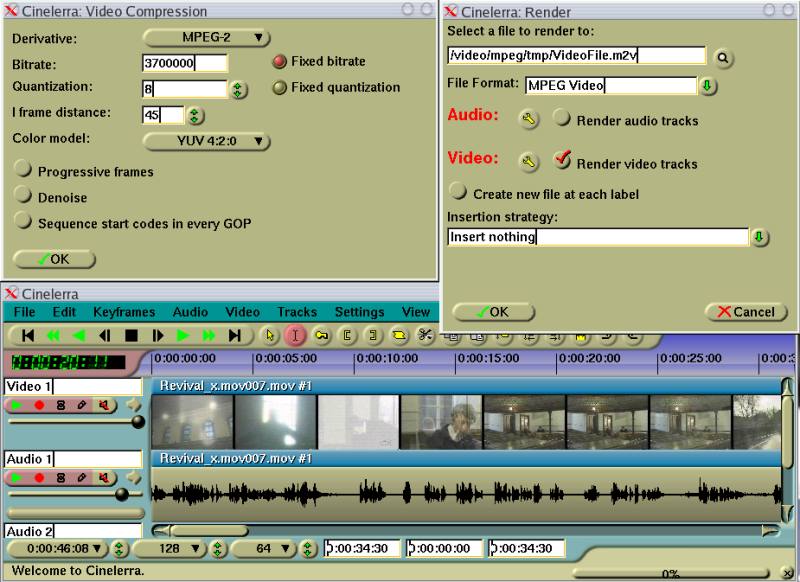Click the fast forward double-arrow transport button

click(x=209, y=335)
